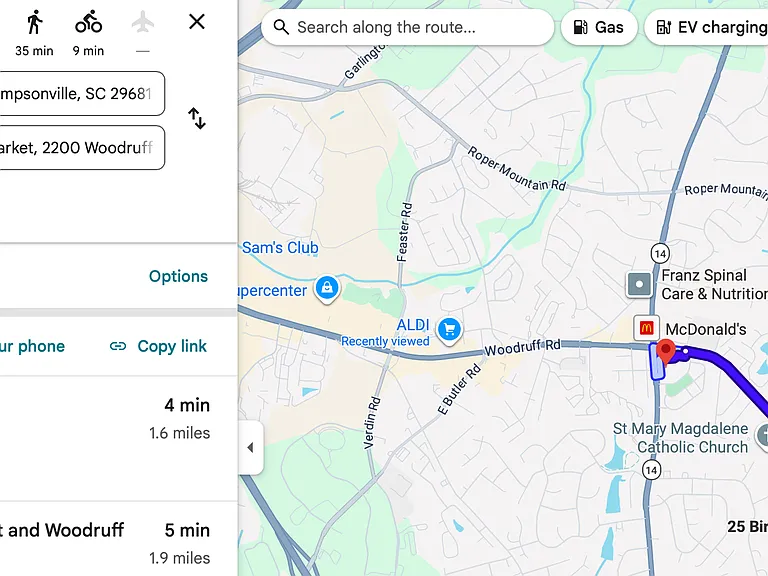Click the red destination pin

(665, 352)
